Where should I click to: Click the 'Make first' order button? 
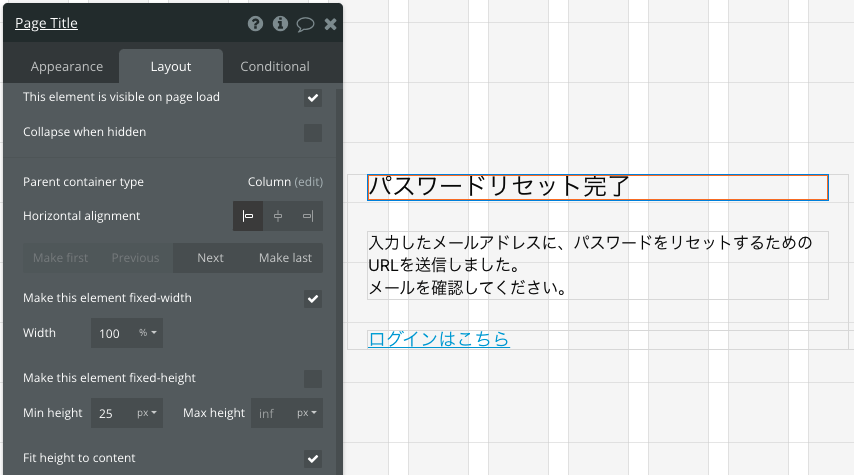coord(60,258)
